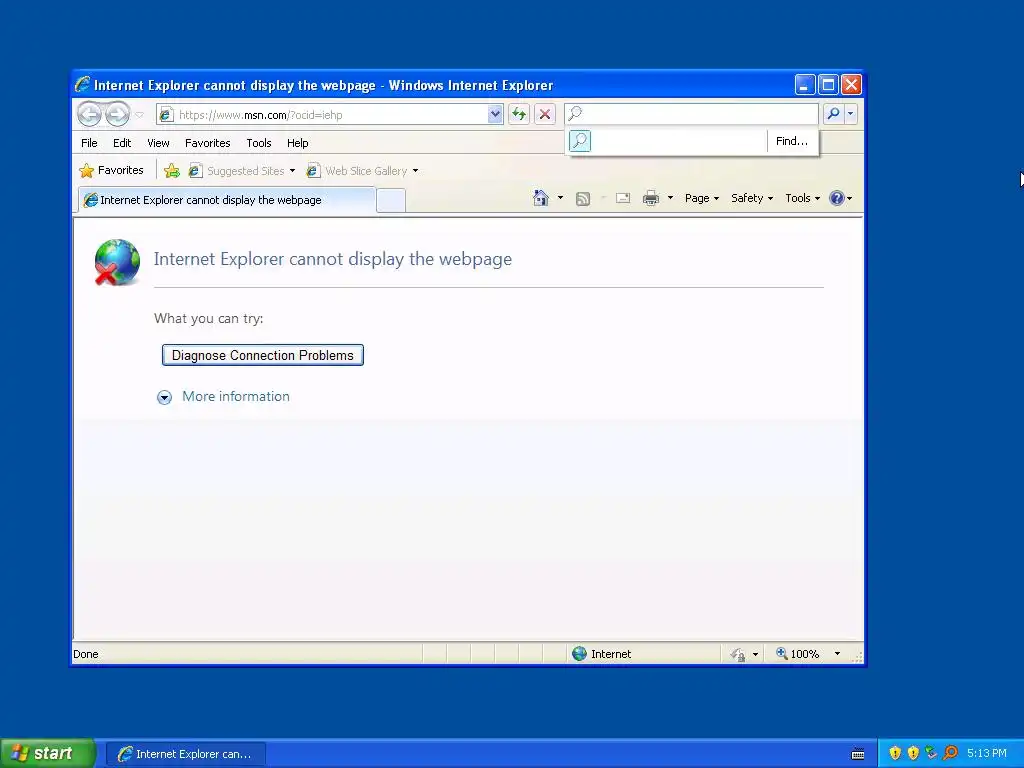The height and width of the screenshot is (768, 1024).
Task: Click inside the top search box
Action: (x=692, y=114)
